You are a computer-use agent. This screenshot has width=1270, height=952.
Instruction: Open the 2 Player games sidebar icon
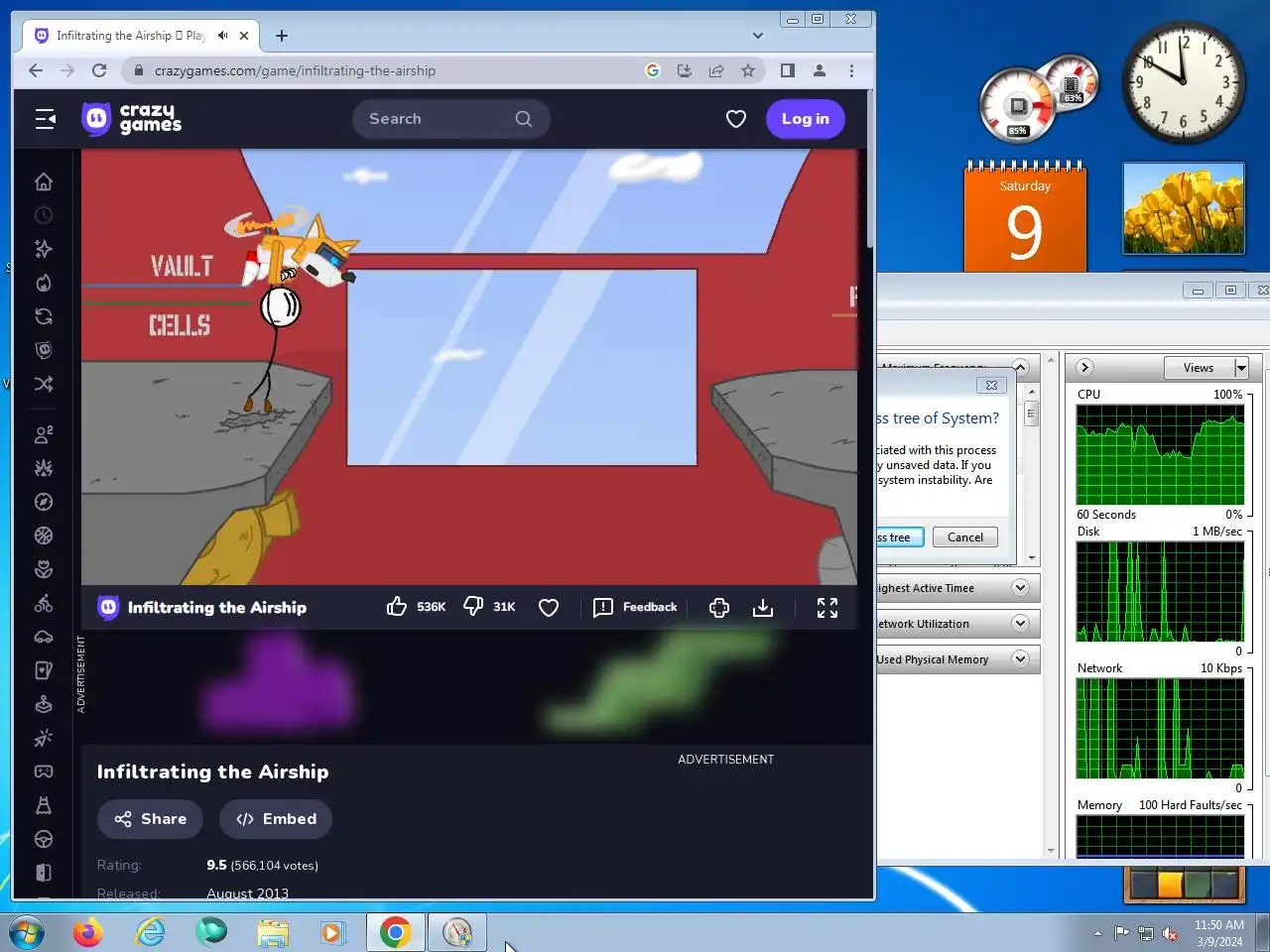(44, 434)
